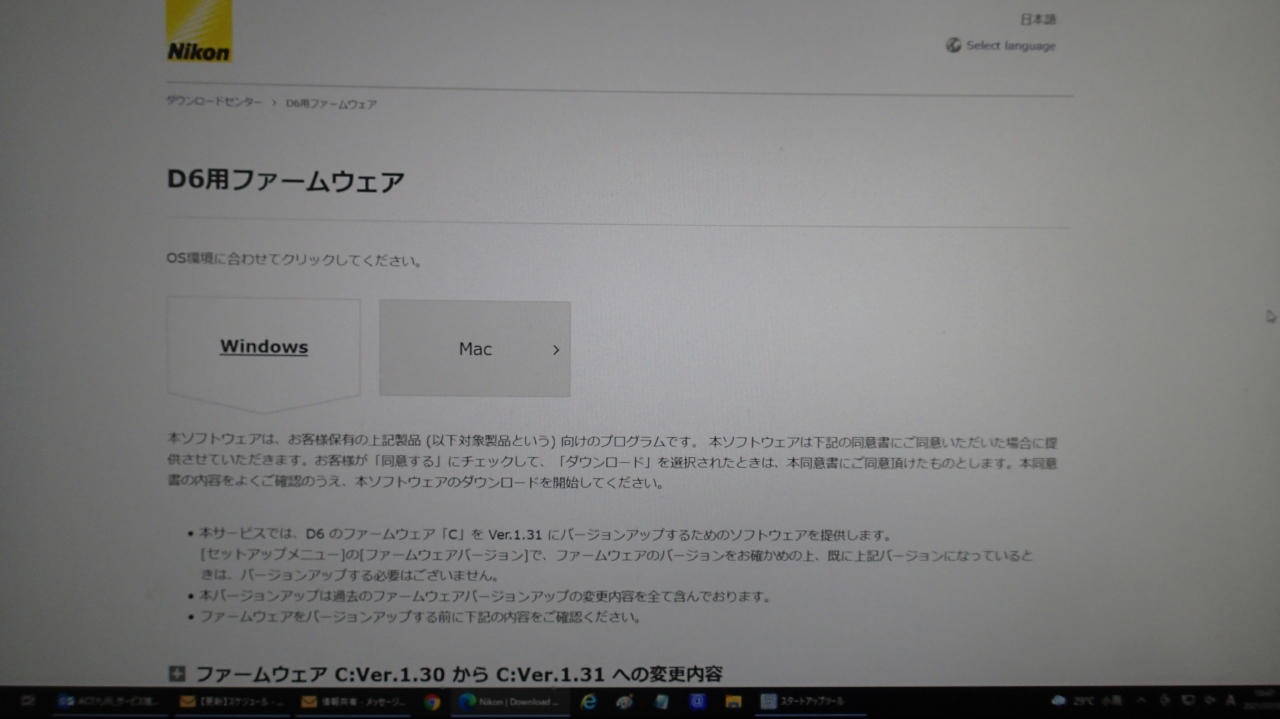This screenshot has width=1280, height=719.
Task: Open File Explorer from the taskbar
Action: click(733, 702)
